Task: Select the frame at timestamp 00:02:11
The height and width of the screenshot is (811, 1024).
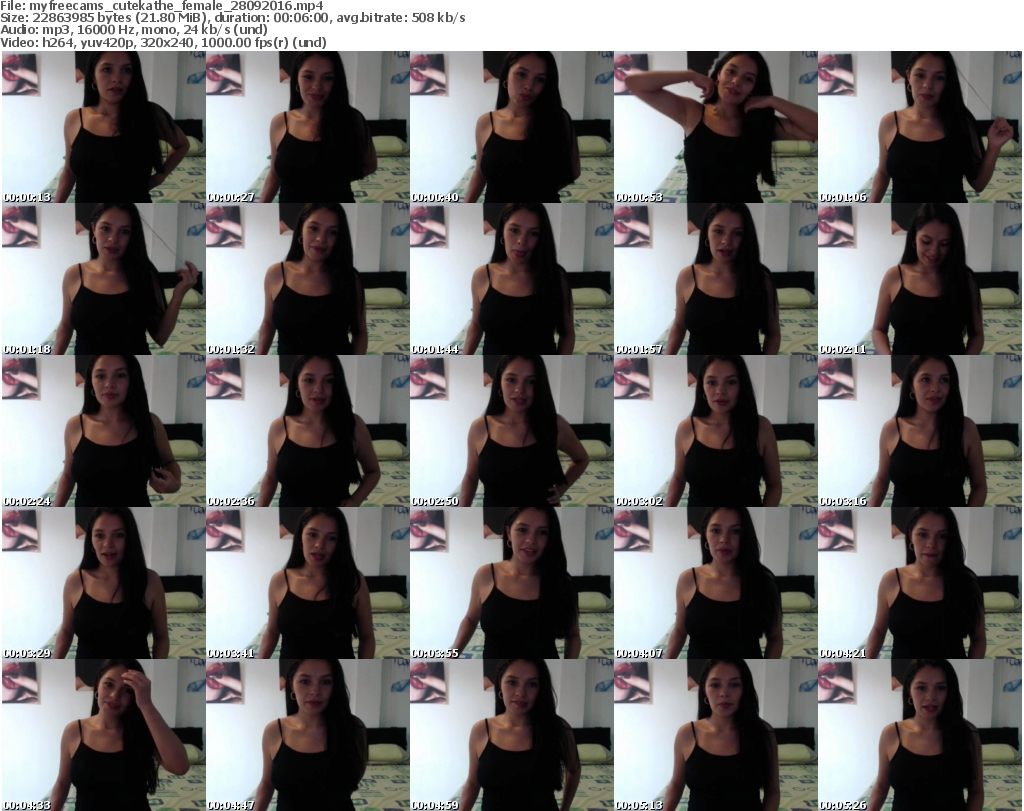Action: [920, 279]
